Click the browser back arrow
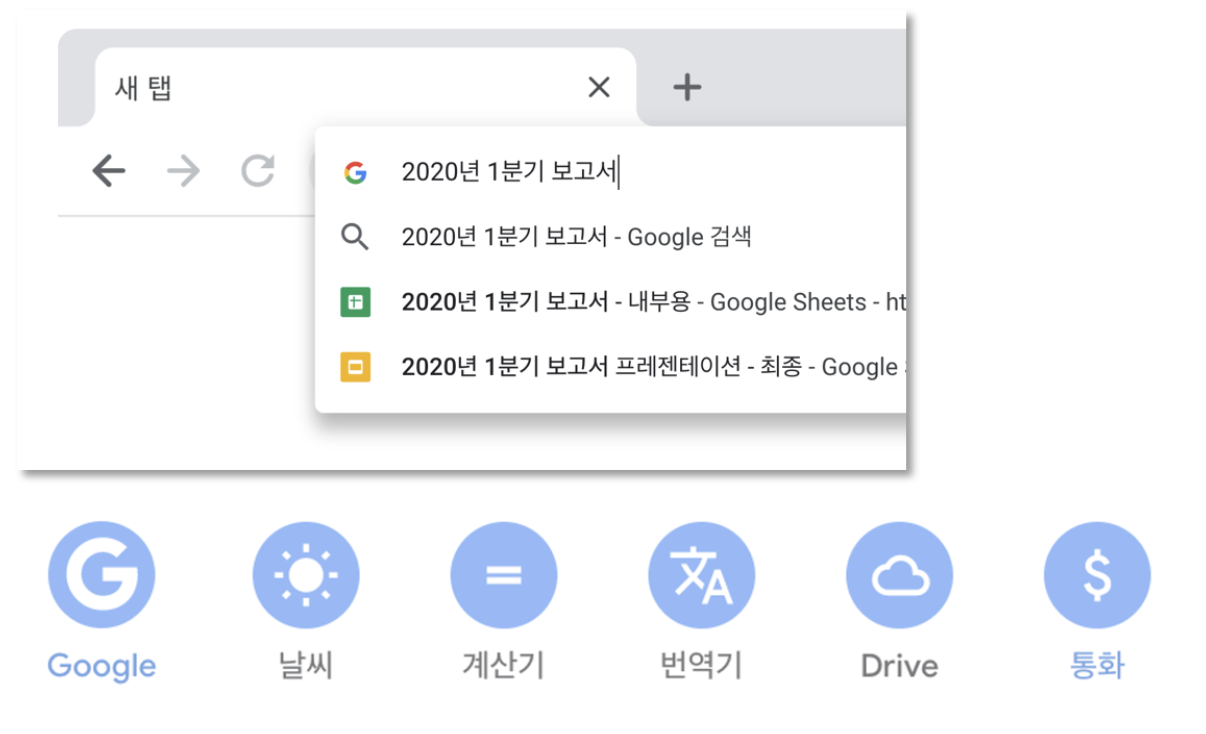This screenshot has width=1206, height=734. (109, 172)
